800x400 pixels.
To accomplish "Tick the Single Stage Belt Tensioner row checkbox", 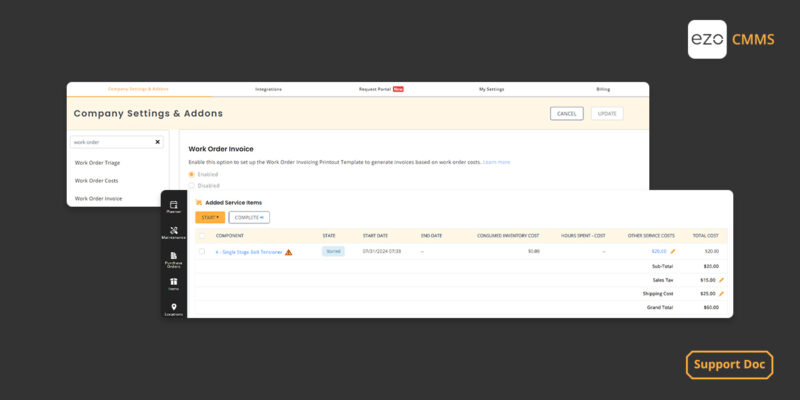I will pos(202,252).
